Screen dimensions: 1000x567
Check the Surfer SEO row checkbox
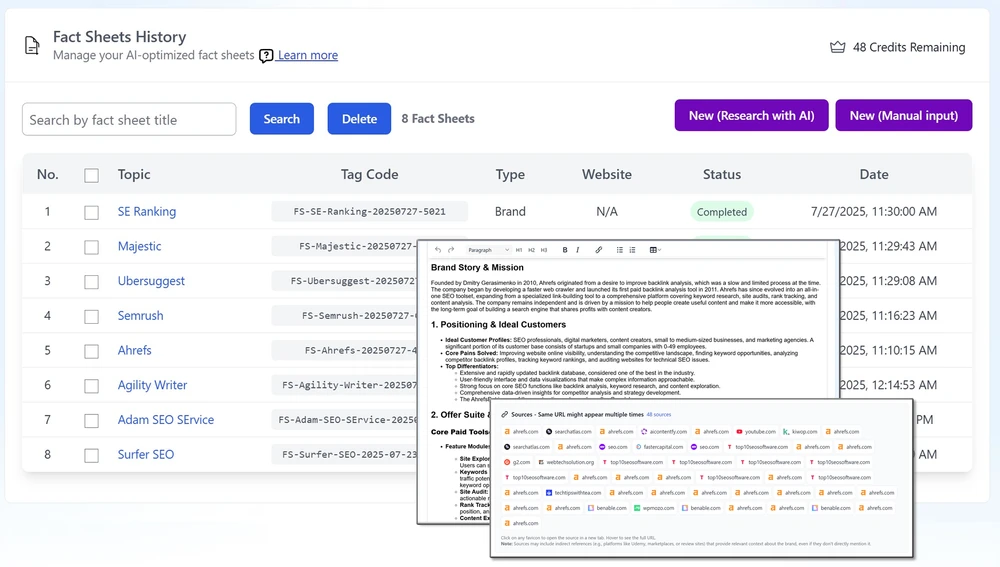coord(91,455)
